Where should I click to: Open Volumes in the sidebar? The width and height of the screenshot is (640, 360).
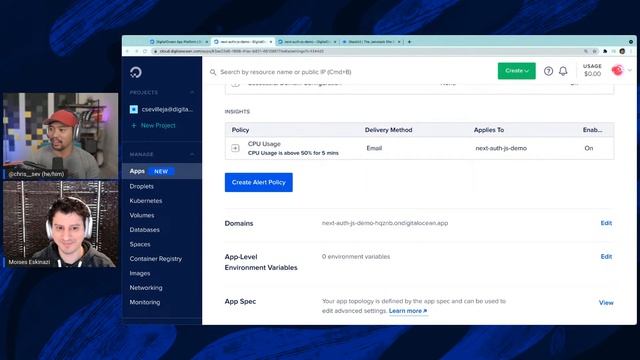(142, 215)
